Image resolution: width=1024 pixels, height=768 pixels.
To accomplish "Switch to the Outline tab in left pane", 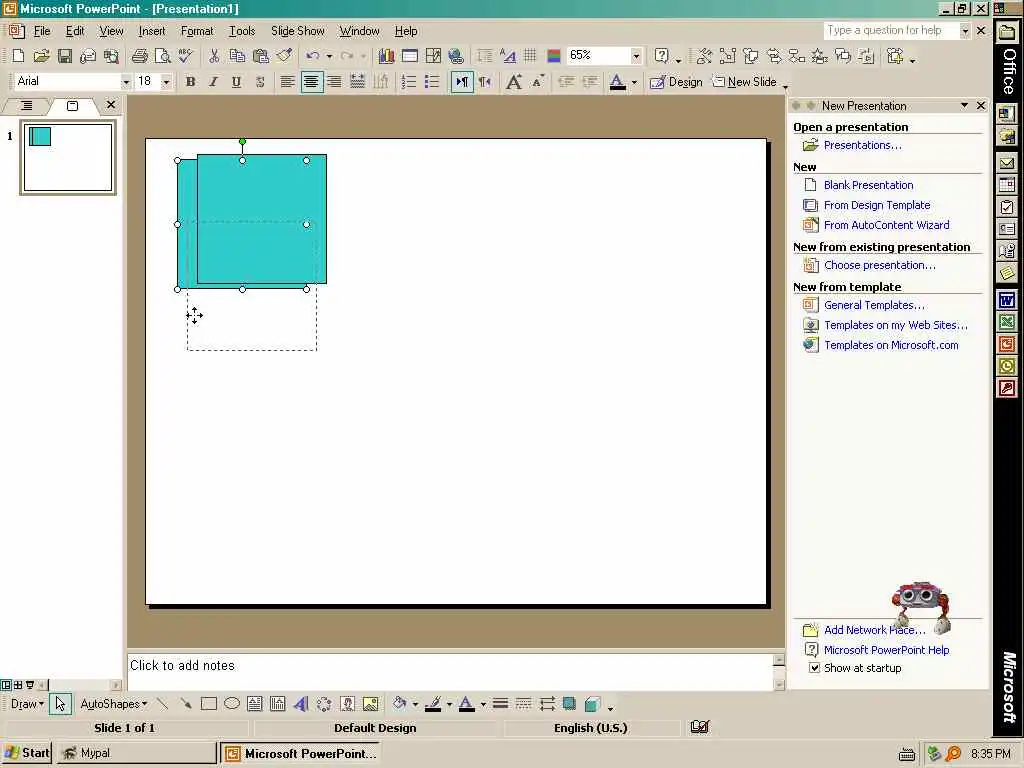I will coord(25,106).
